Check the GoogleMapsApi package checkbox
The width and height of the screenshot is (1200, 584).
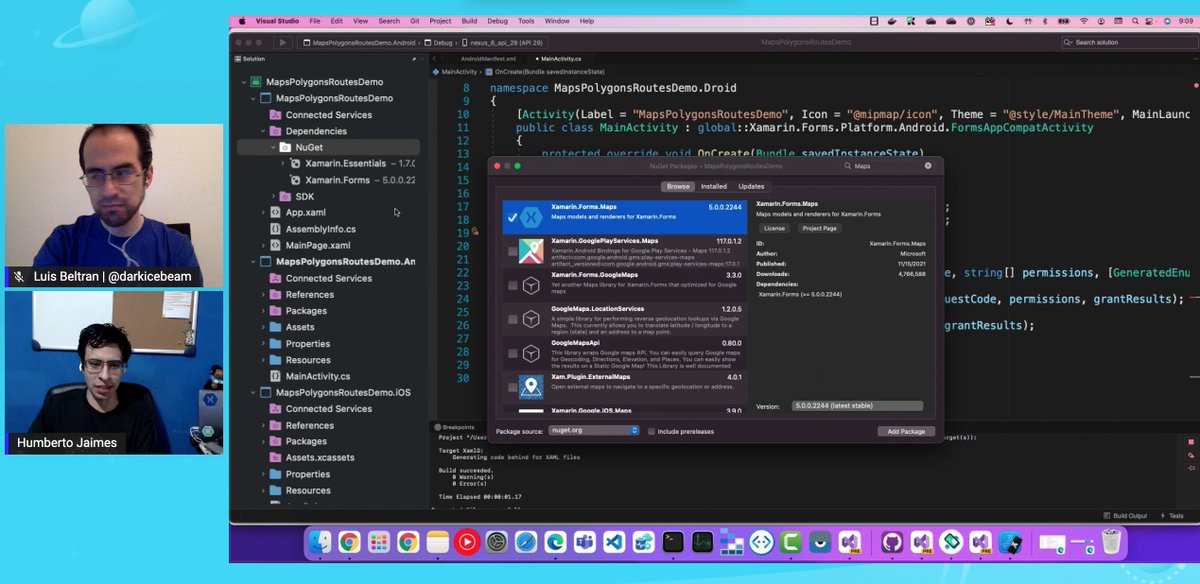click(513, 353)
